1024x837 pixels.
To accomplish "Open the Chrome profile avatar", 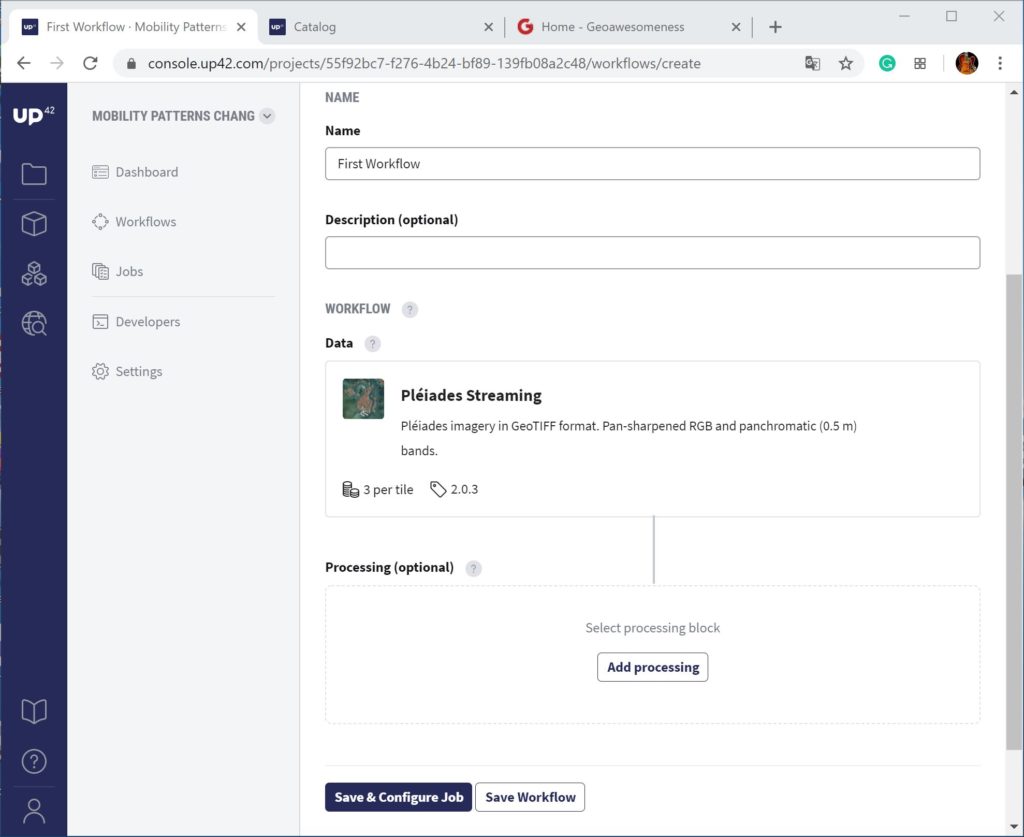I will click(967, 63).
